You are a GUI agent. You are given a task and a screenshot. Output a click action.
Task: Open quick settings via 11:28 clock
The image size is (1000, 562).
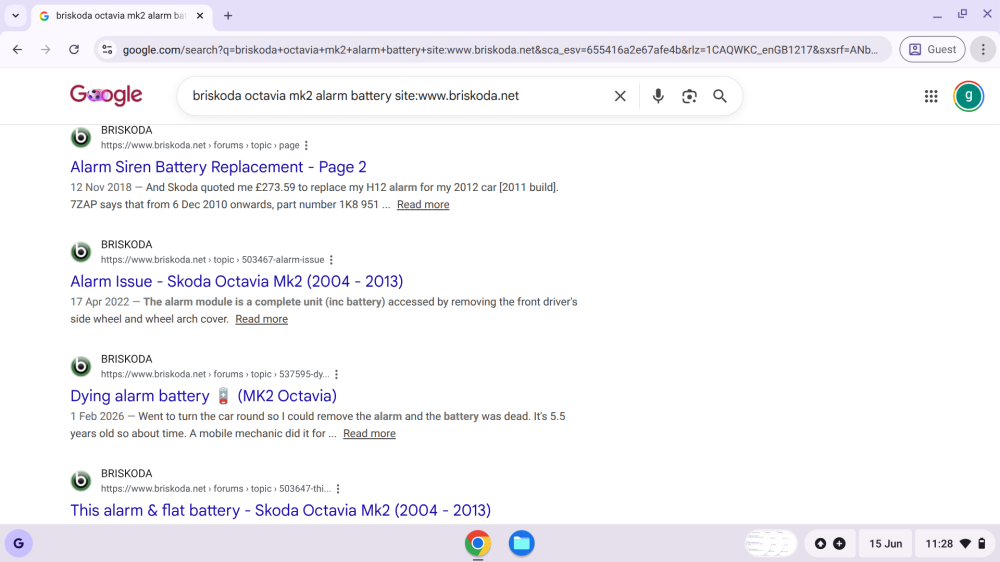[x=955, y=544]
